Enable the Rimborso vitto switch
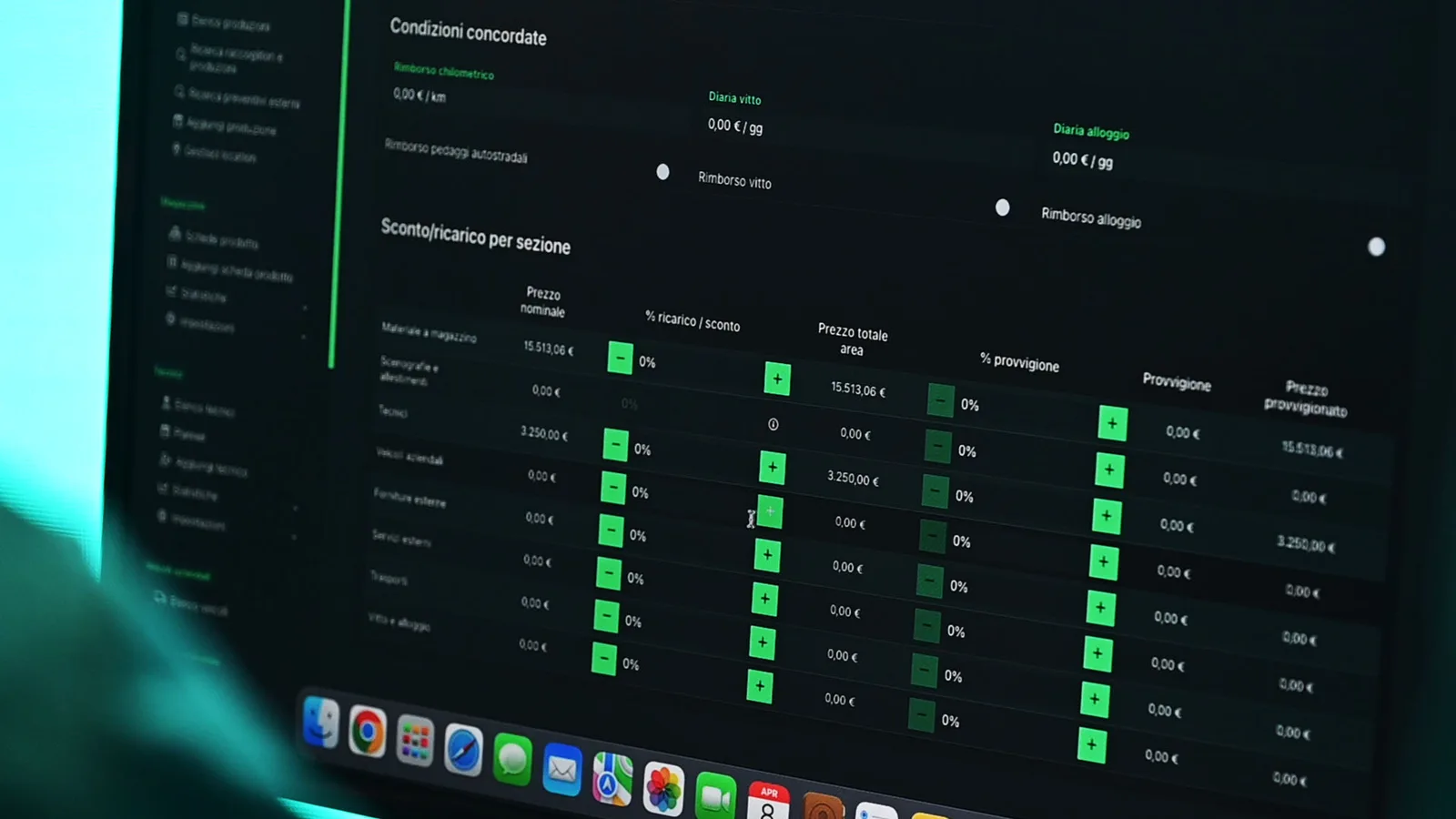Viewport: 1456px width, 819px height. pos(1003,207)
